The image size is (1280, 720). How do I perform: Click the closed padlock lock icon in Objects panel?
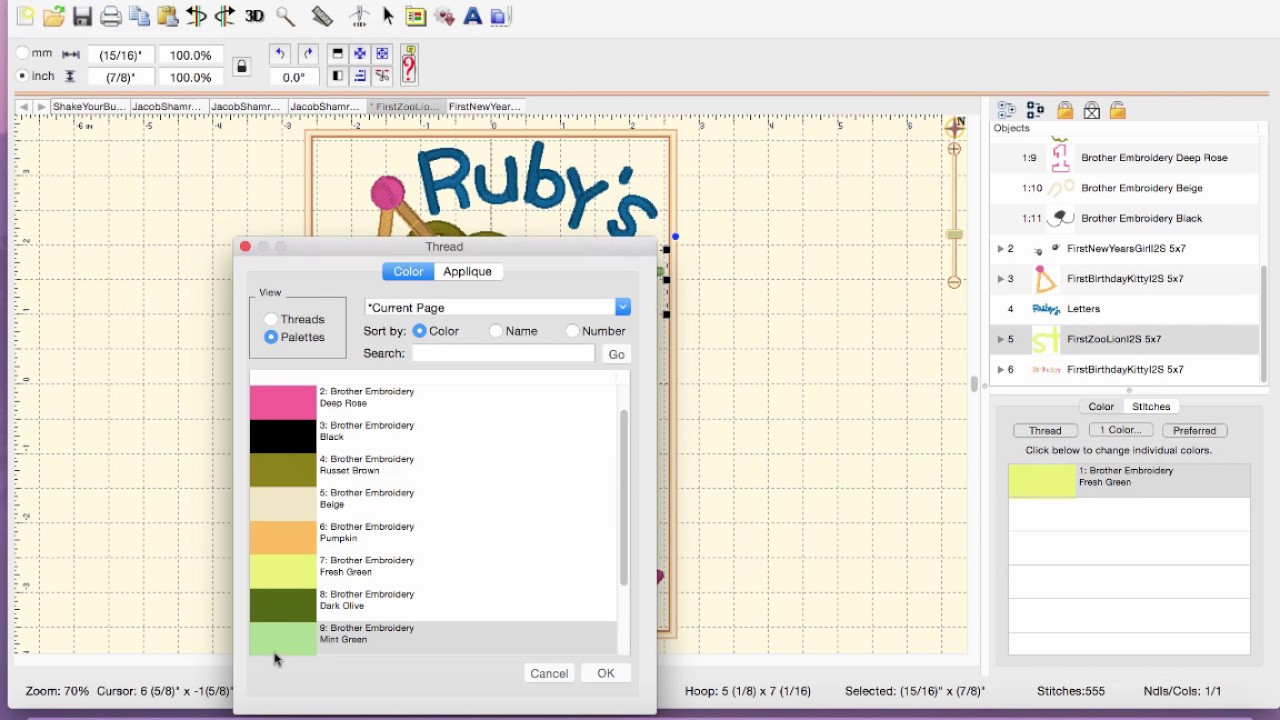[1064, 111]
